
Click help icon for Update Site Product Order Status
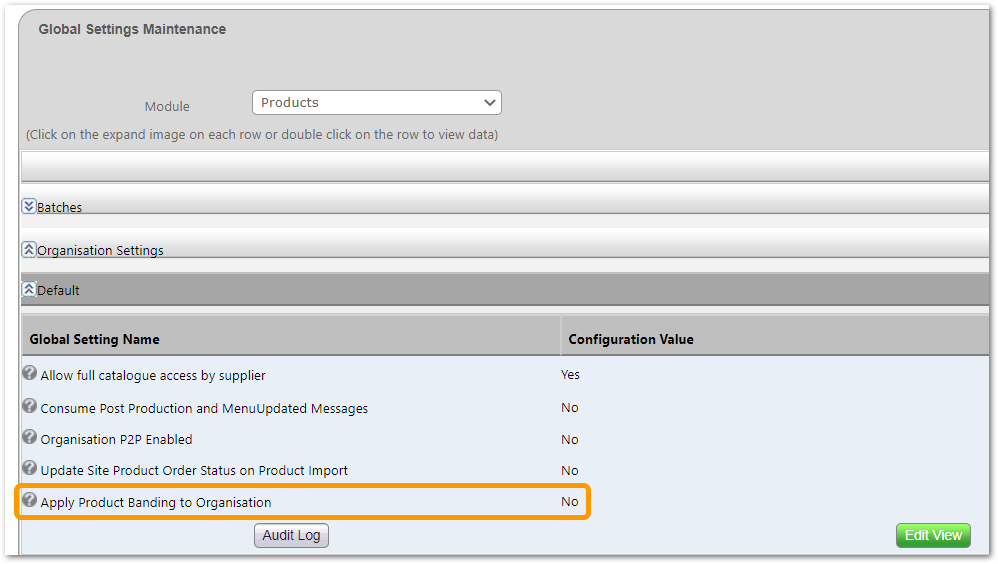pyautogui.click(x=29, y=469)
